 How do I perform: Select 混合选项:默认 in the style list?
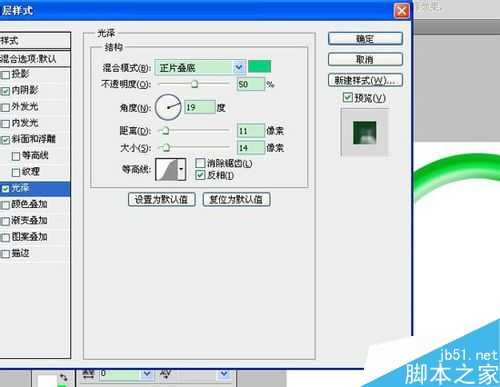pos(35,59)
